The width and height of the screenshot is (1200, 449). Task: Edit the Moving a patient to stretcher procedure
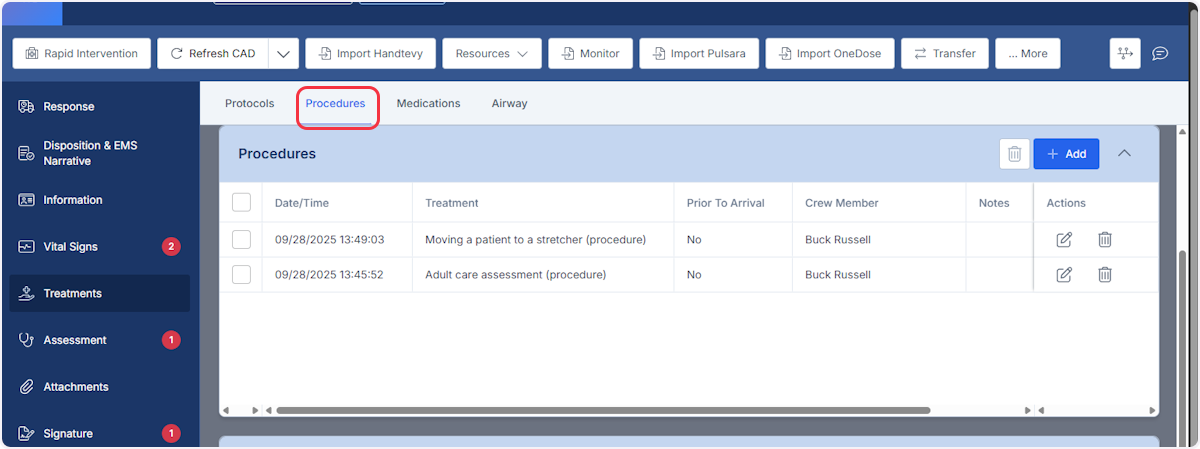pos(1064,239)
